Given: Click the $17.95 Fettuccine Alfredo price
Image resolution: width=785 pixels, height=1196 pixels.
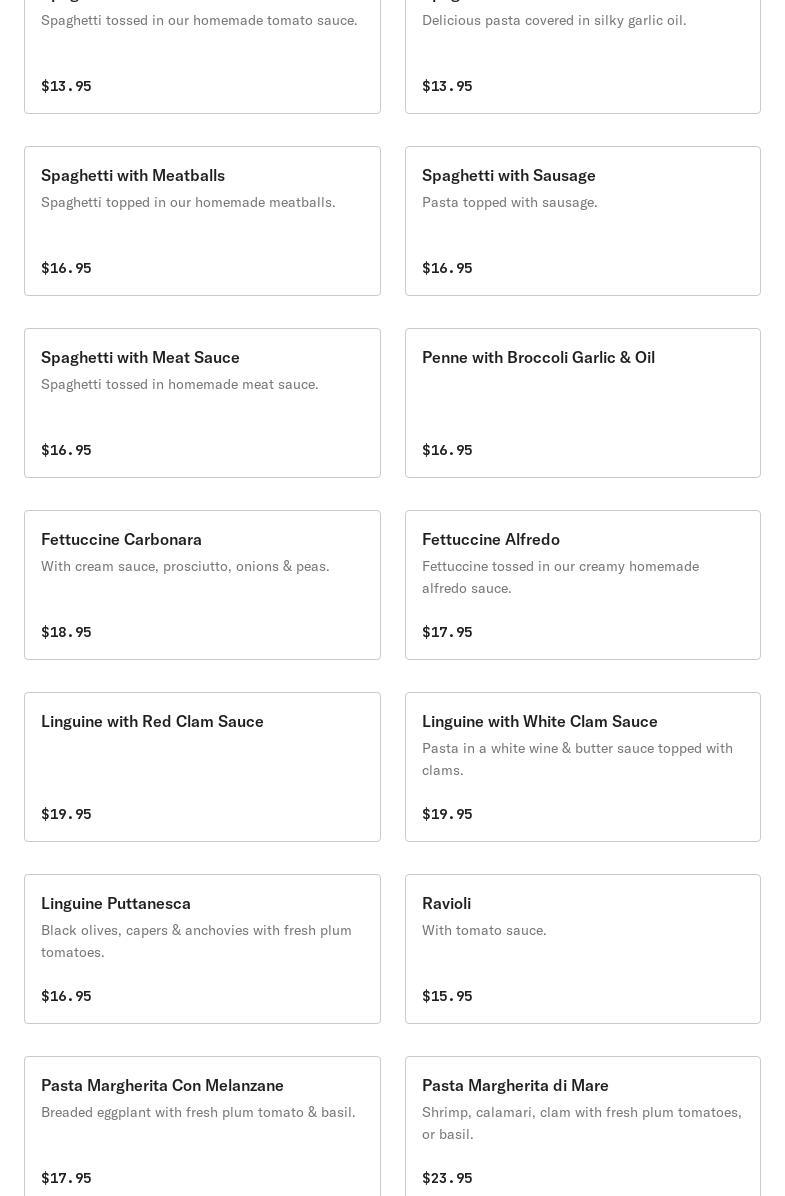Looking at the screenshot, I should point(447,632).
